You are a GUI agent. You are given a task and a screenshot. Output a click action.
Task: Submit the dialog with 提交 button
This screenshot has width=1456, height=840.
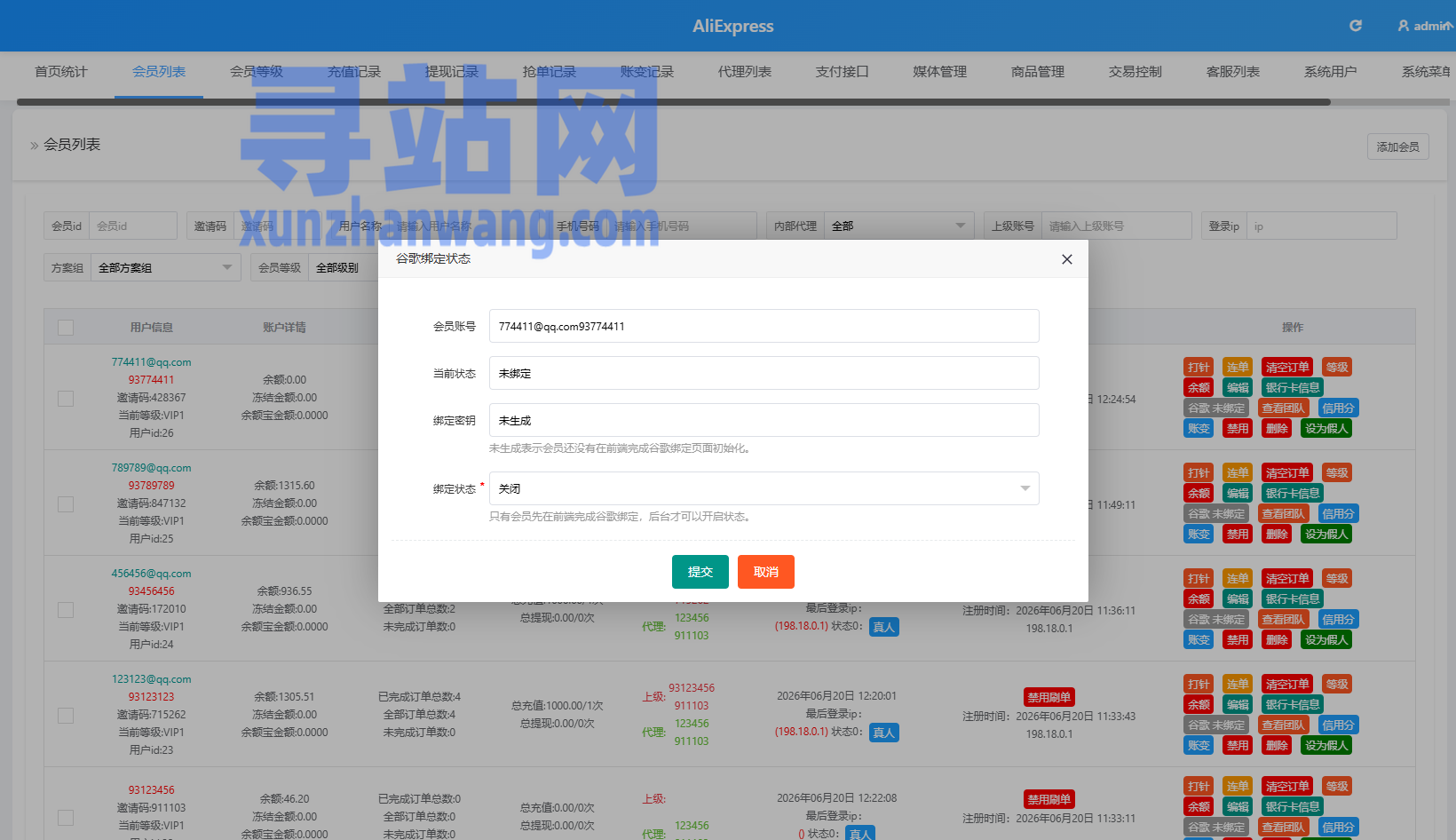(x=700, y=572)
